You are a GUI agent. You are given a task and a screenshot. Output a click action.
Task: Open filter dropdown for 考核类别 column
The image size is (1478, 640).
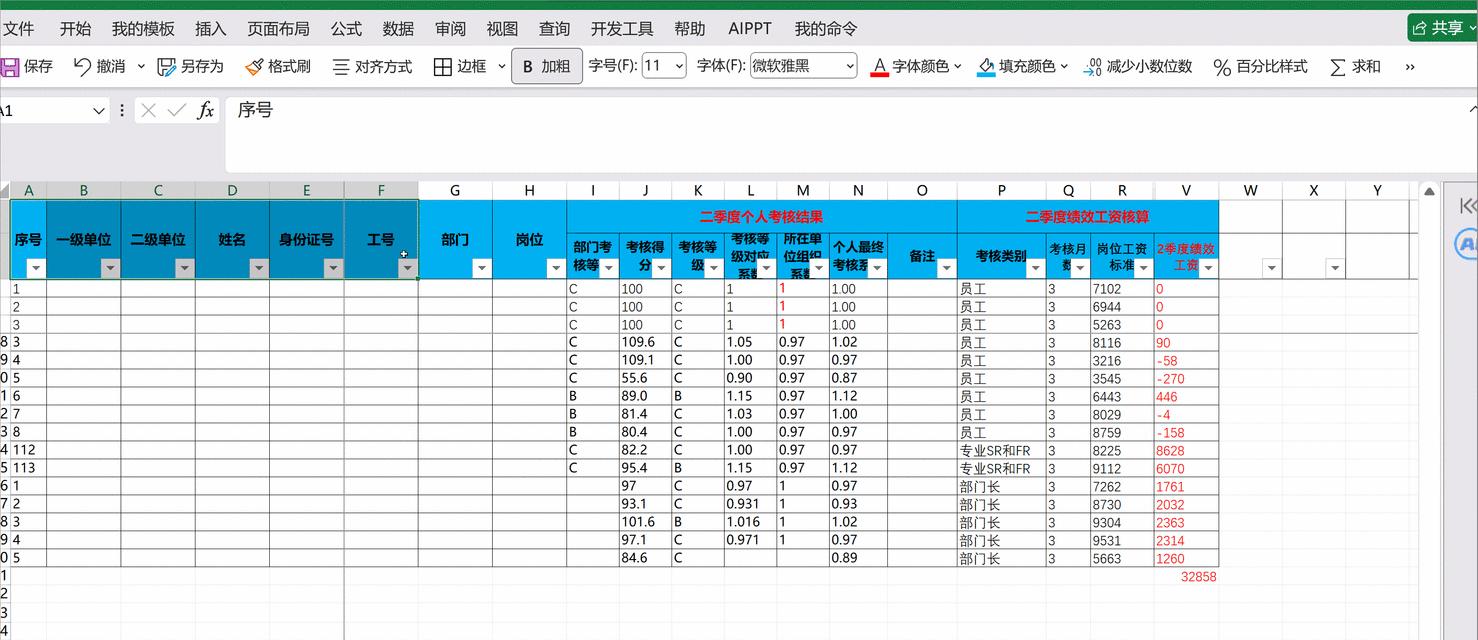click(1036, 268)
